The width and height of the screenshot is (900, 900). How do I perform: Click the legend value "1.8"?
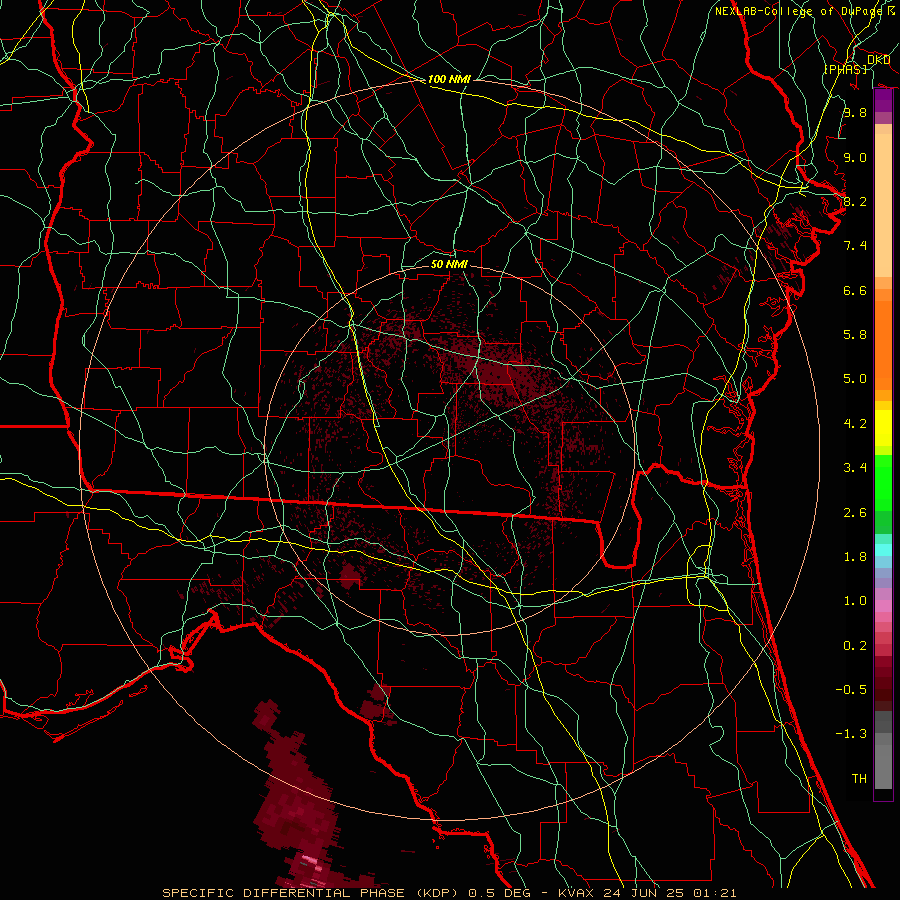click(x=855, y=557)
